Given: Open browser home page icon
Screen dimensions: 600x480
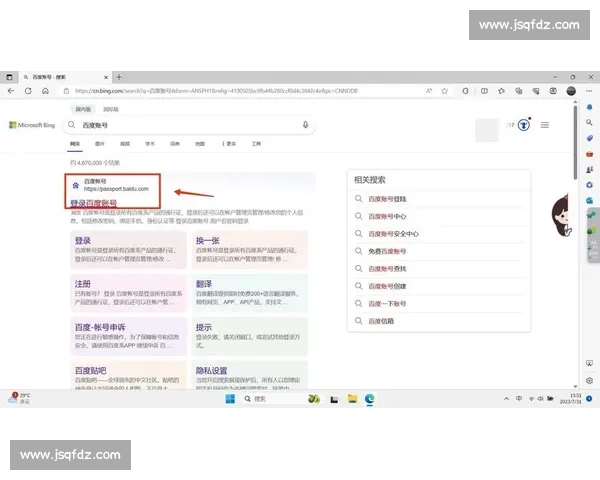Looking at the screenshot, I should point(45,91).
